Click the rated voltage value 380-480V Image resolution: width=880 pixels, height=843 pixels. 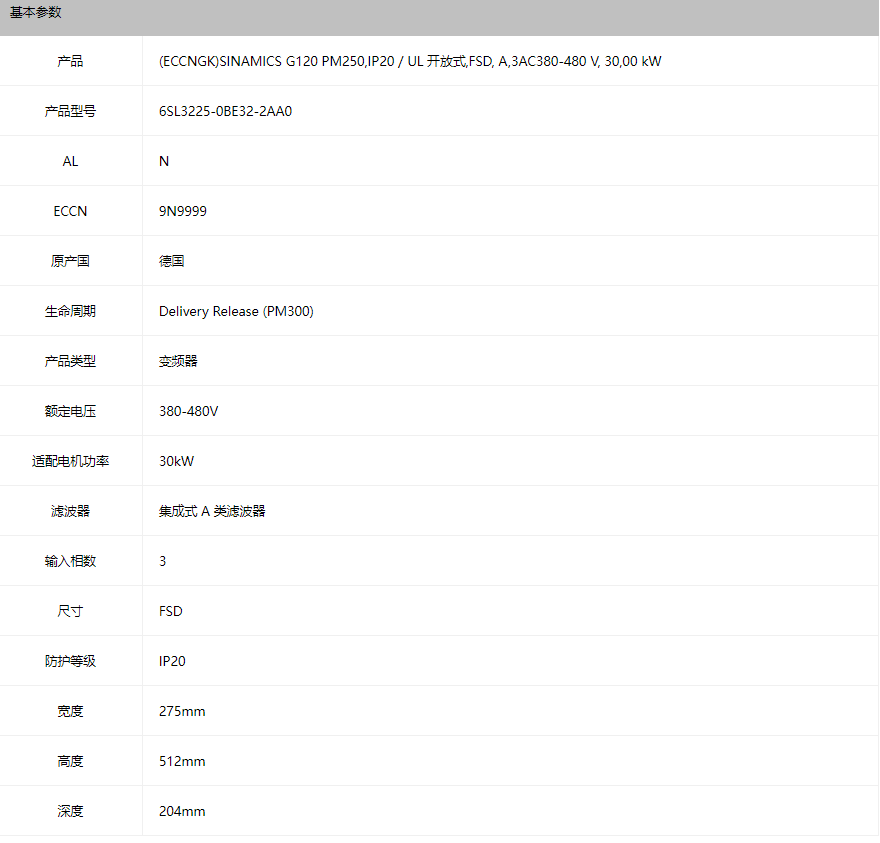click(189, 411)
